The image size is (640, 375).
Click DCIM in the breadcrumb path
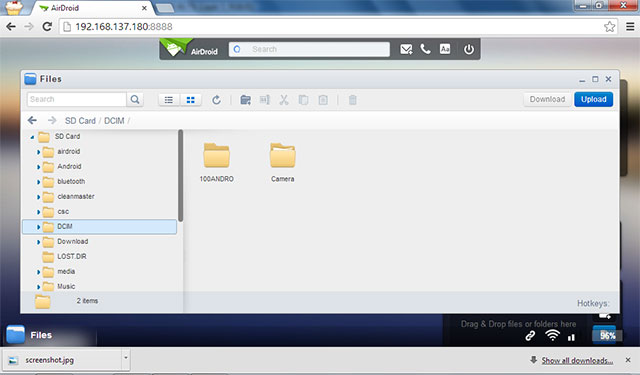point(114,121)
